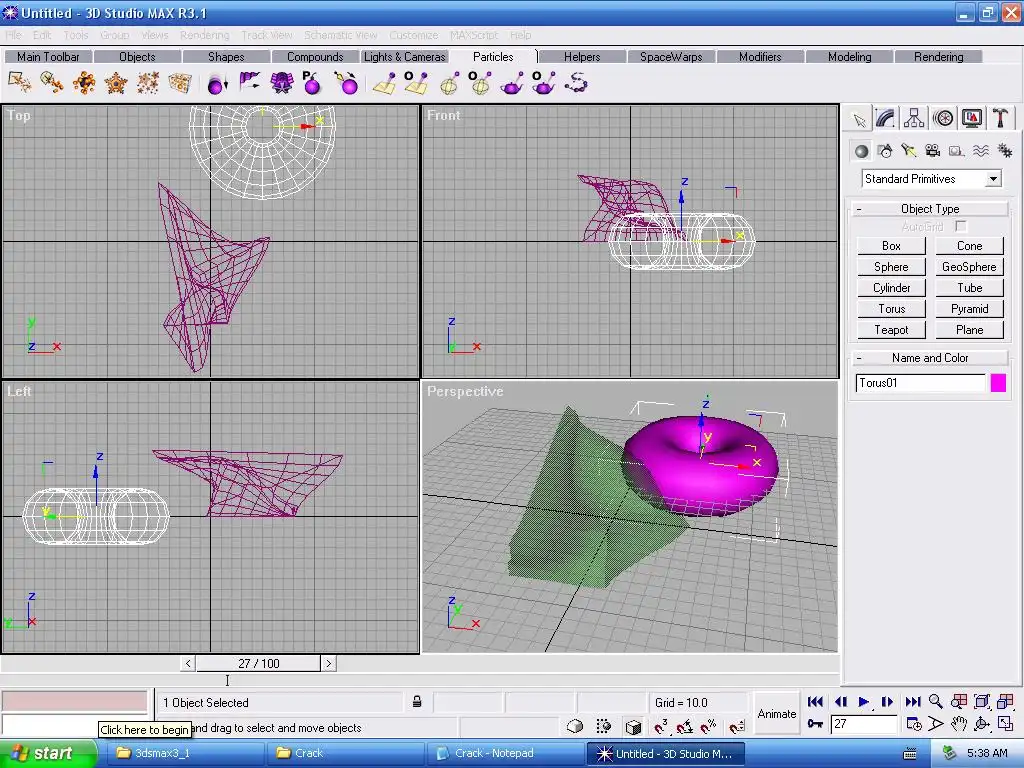Create a Teapot primitive button
The image size is (1024, 768).
coord(891,330)
